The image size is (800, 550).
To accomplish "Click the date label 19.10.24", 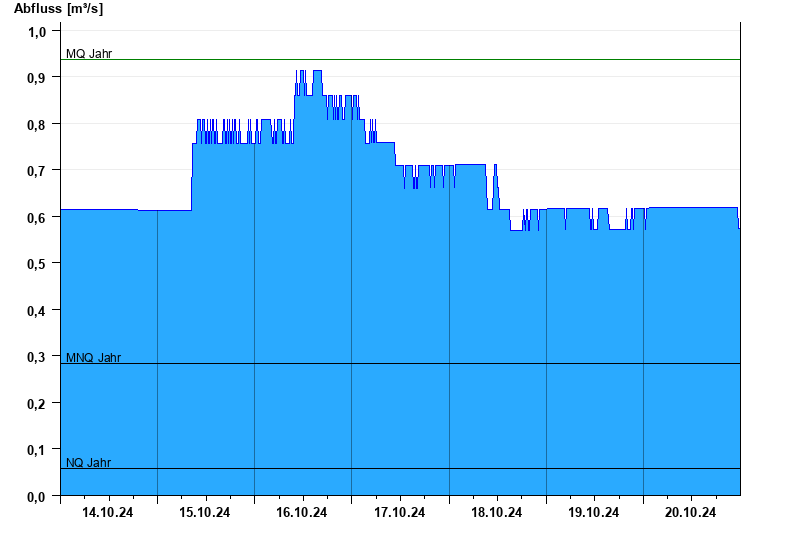I will coord(593,512).
